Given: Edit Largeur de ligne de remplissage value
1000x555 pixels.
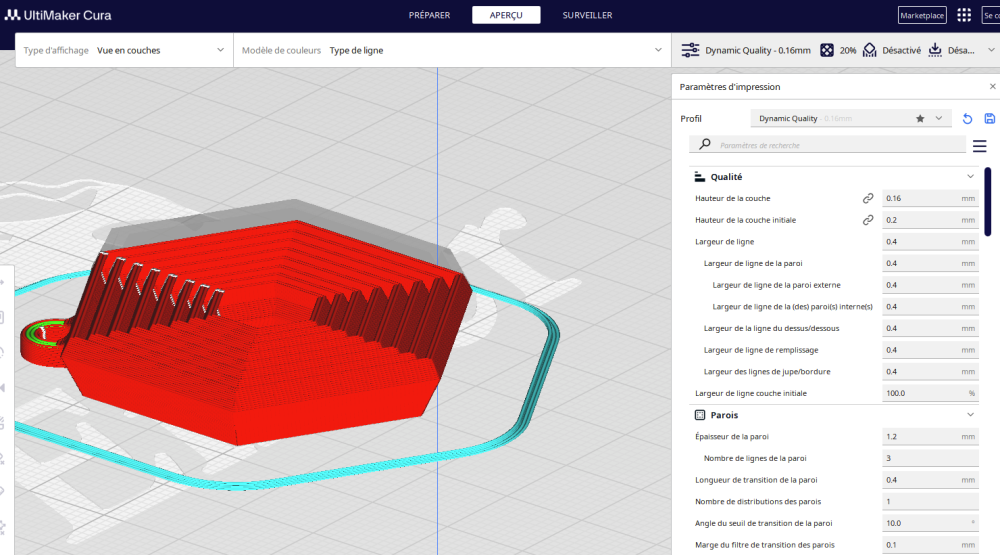Looking at the screenshot, I should (930, 350).
